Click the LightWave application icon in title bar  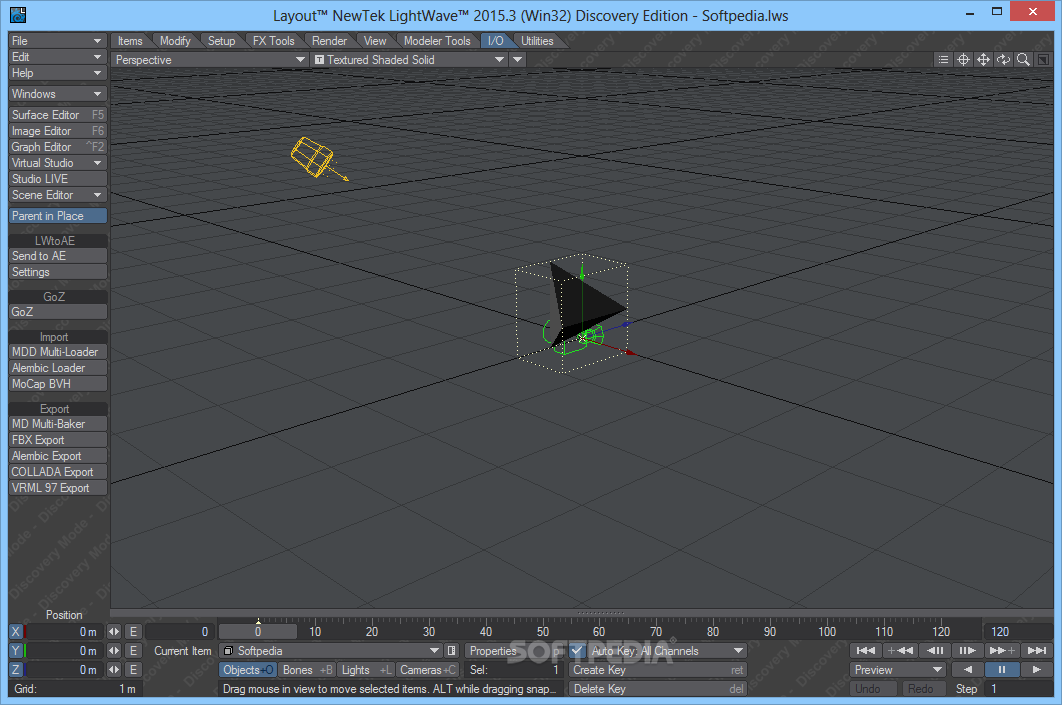click(x=18, y=14)
